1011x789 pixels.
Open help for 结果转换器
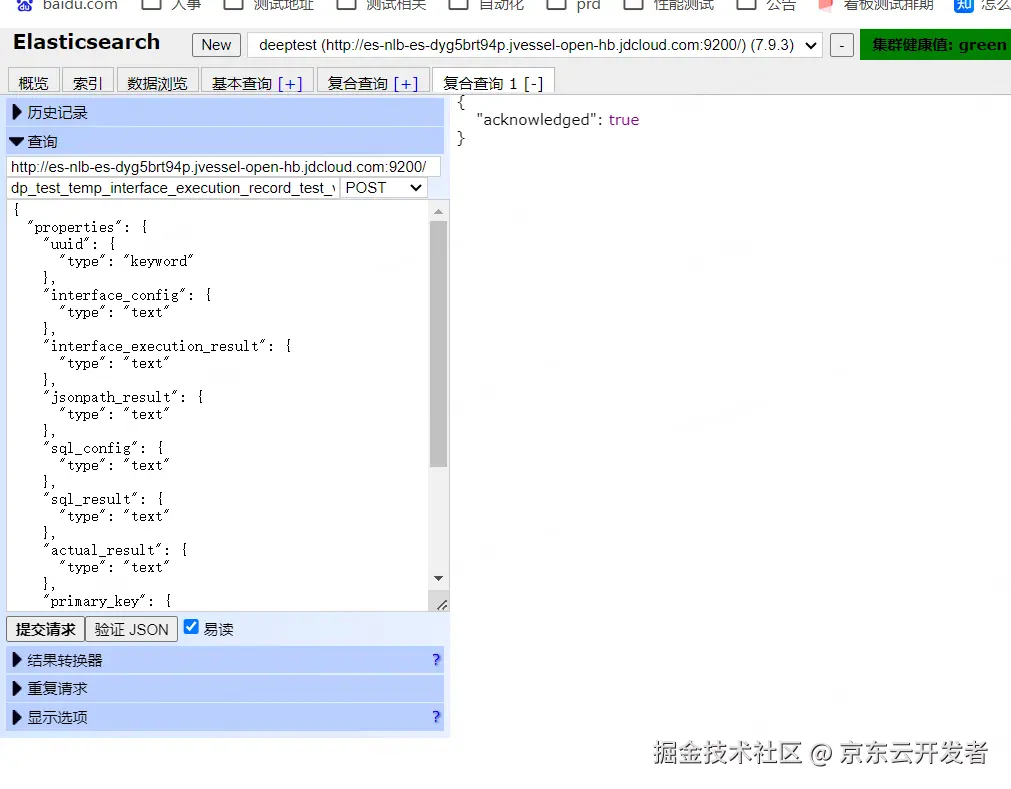[436, 660]
